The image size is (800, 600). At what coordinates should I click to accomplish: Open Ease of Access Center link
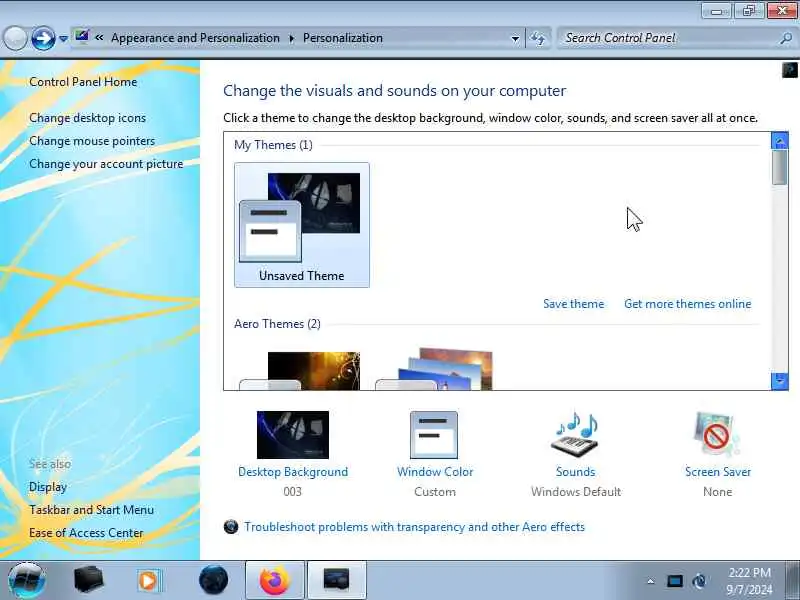coord(86,533)
